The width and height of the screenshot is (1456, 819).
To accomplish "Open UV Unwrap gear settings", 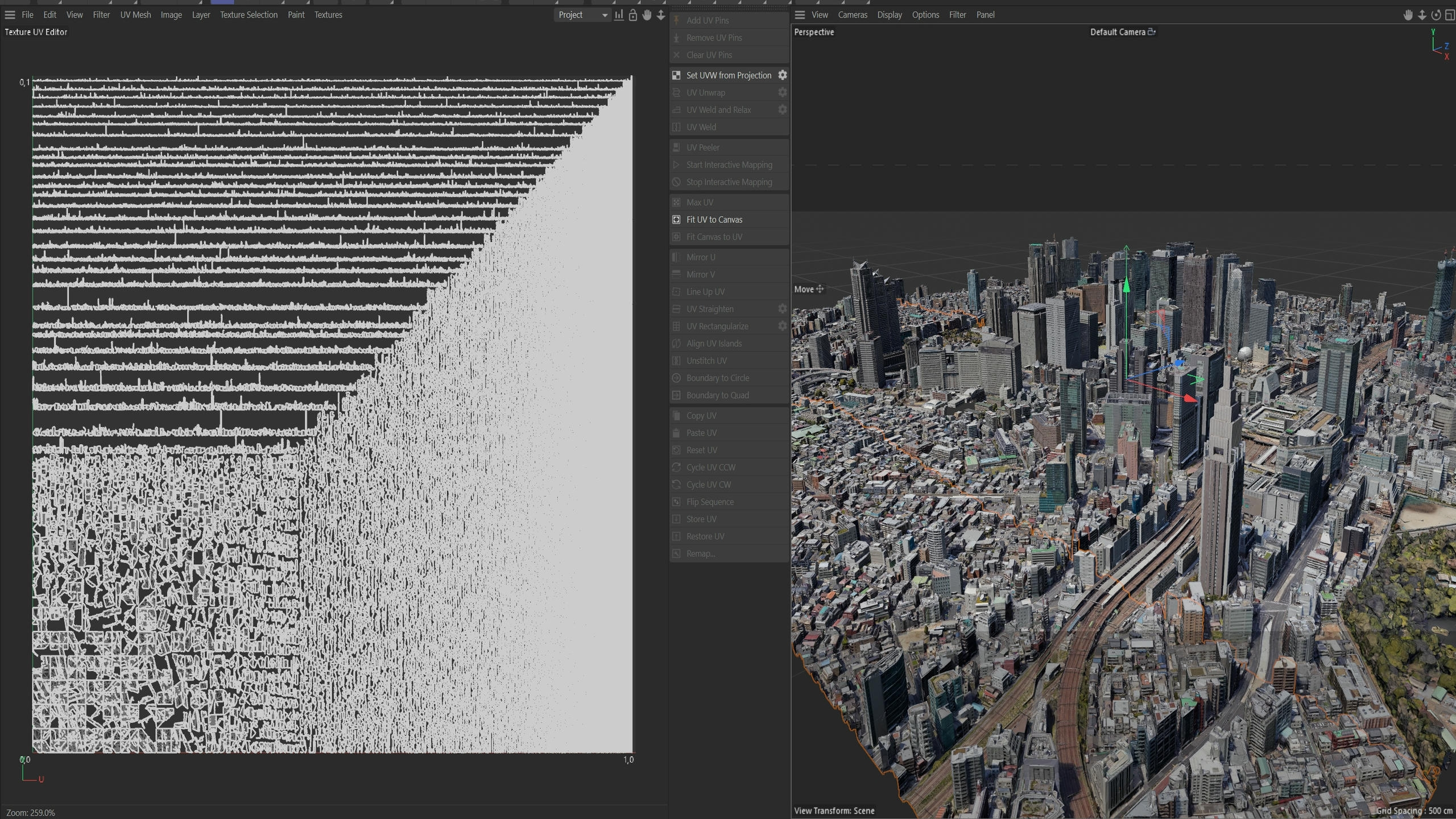I will pyautogui.click(x=783, y=92).
